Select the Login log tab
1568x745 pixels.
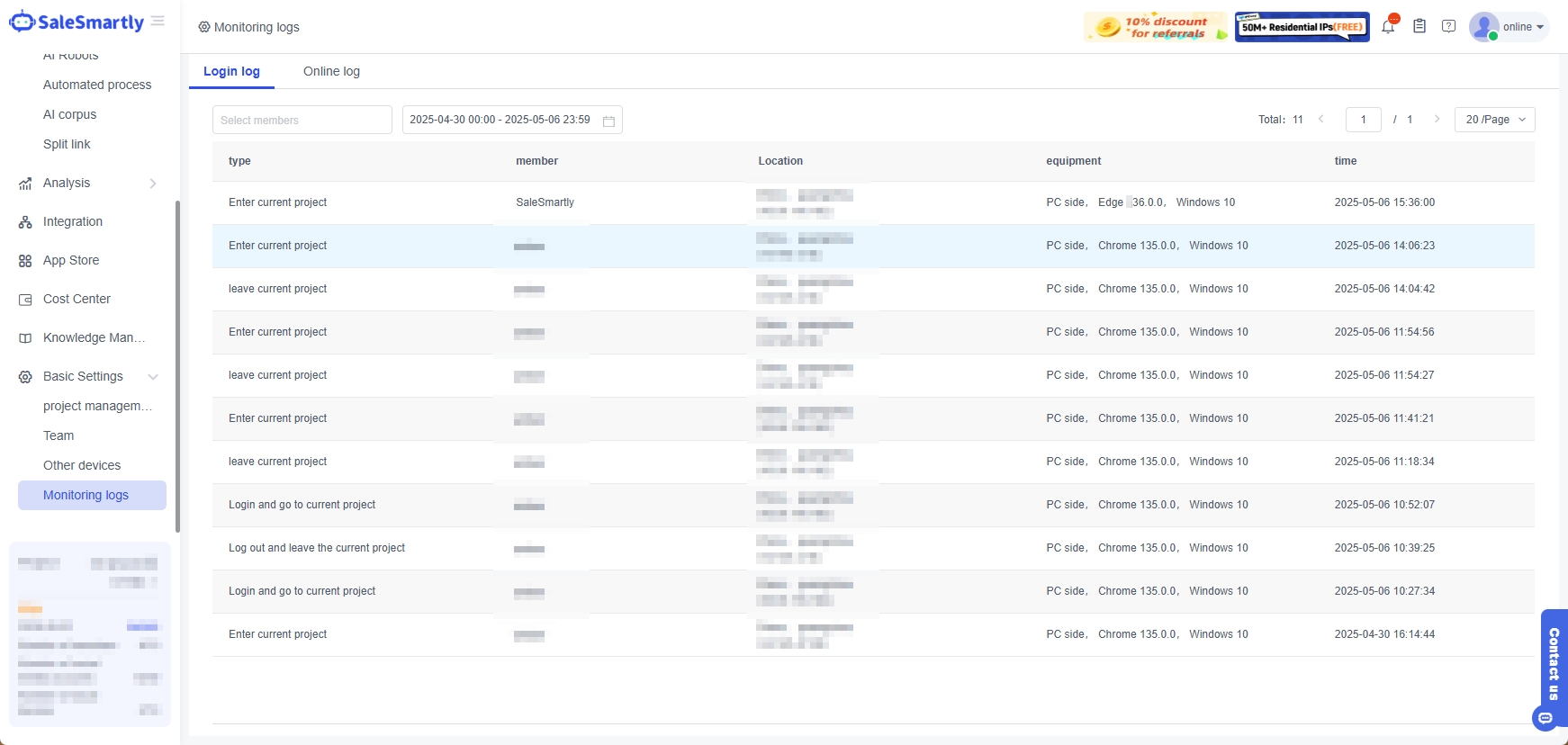(x=231, y=72)
